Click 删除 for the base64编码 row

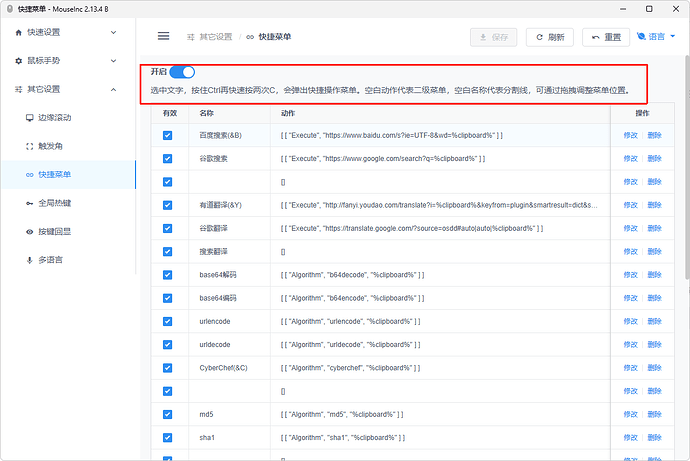[x=654, y=298]
